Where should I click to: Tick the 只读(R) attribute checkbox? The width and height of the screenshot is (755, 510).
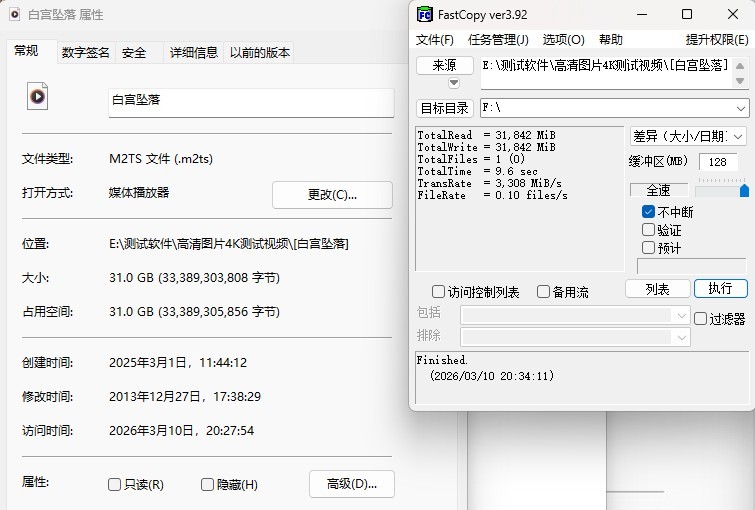pos(115,485)
